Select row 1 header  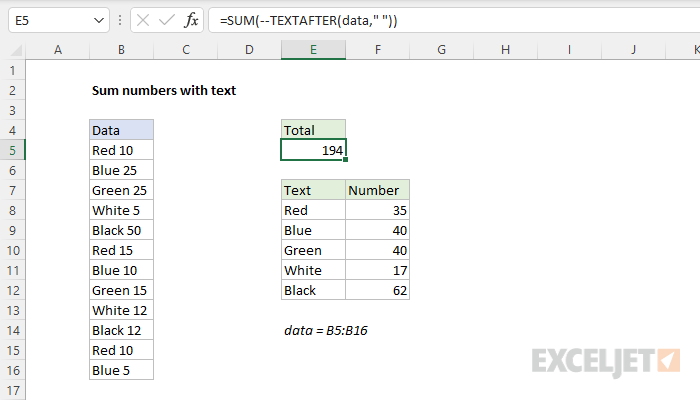pyautogui.click(x=12, y=71)
